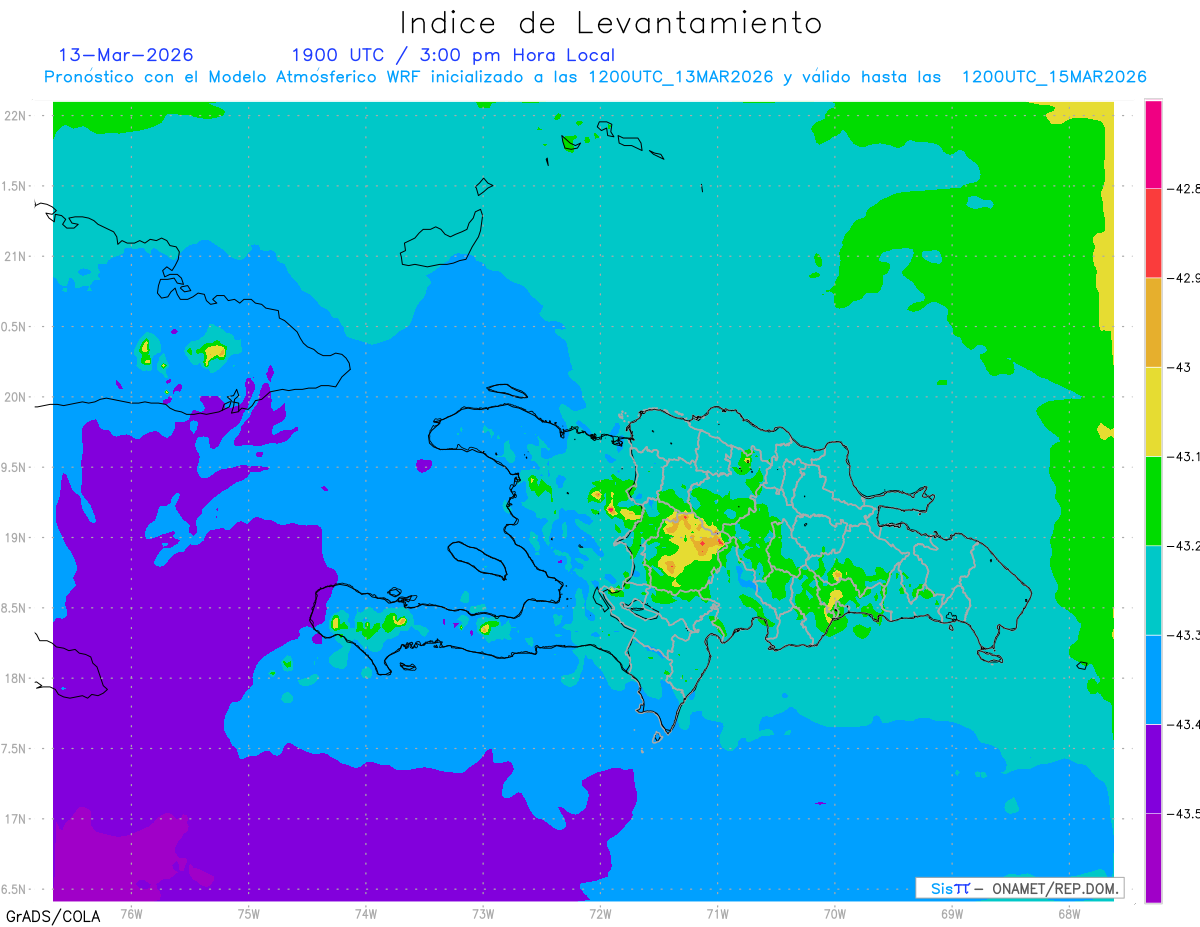Click the longitude label "74W"
1200x927 pixels.
point(365,913)
